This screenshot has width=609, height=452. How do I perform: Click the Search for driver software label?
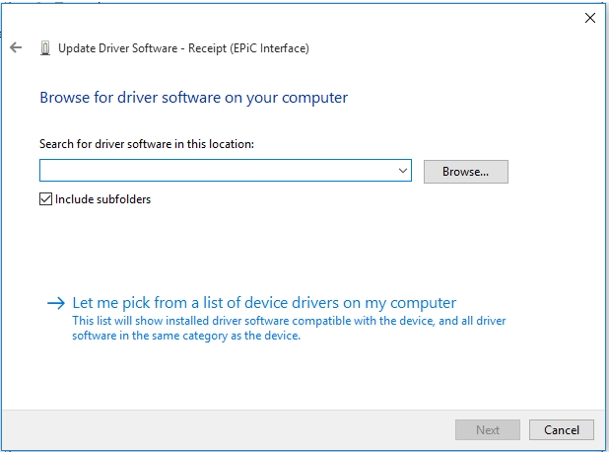(146, 144)
